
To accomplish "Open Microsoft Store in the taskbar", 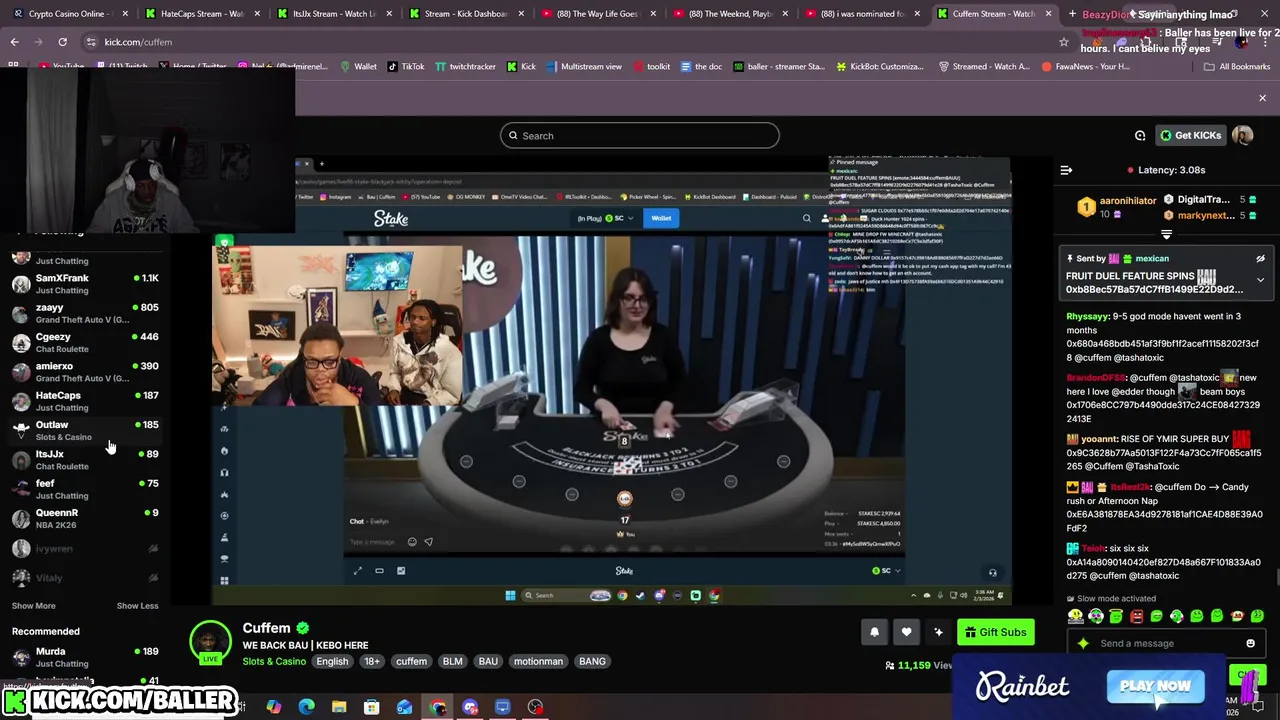I will coord(371,707).
